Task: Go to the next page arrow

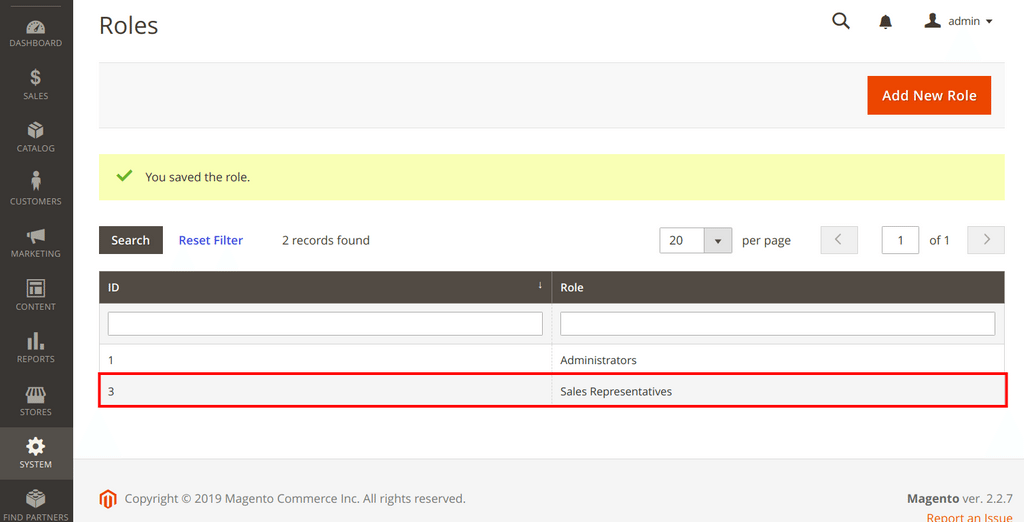Action: tap(986, 240)
